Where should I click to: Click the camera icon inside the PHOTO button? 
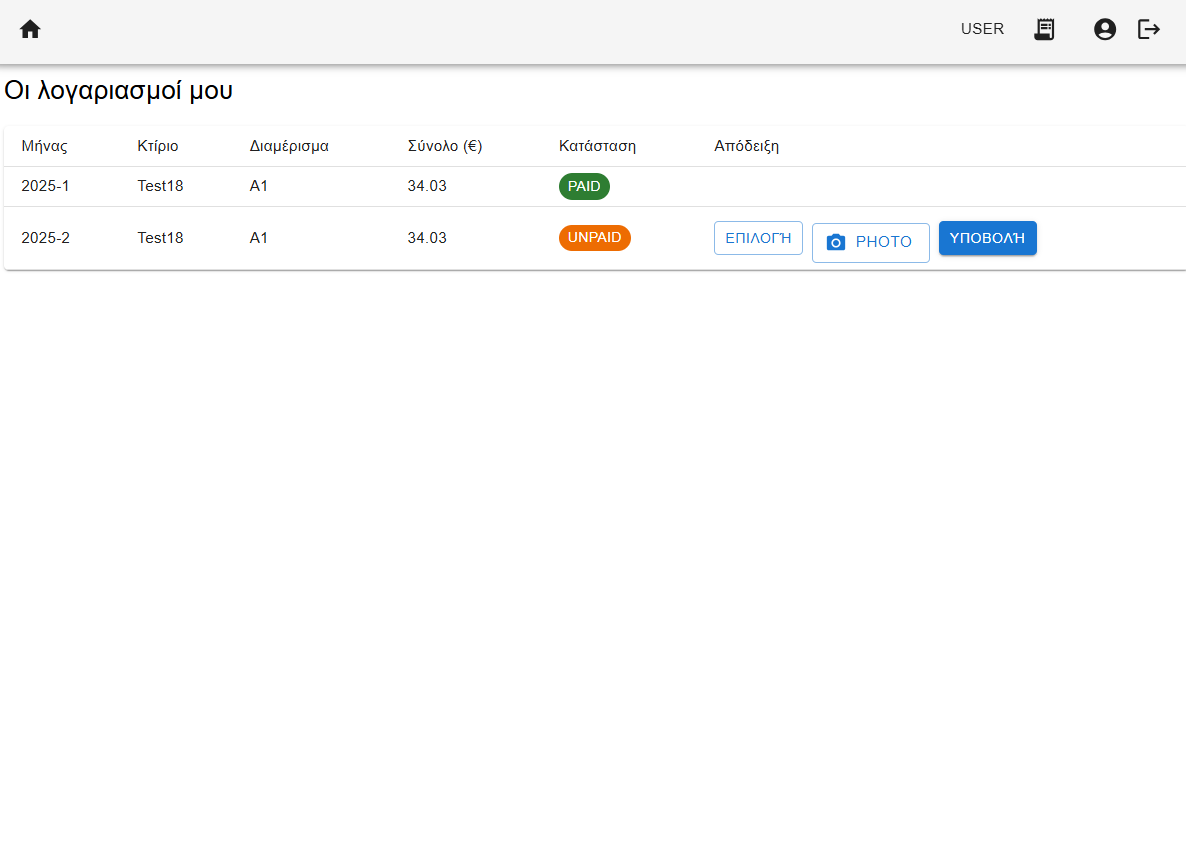coord(838,242)
